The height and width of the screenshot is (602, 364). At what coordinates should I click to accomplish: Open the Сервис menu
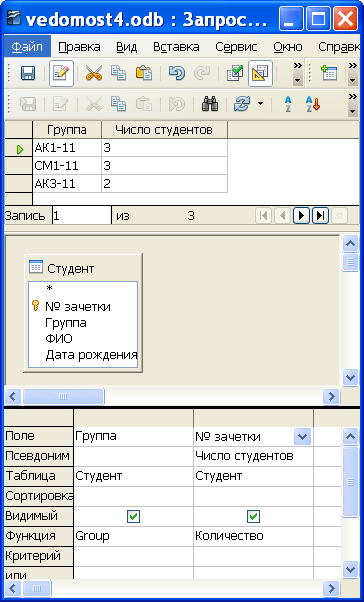tap(236, 47)
